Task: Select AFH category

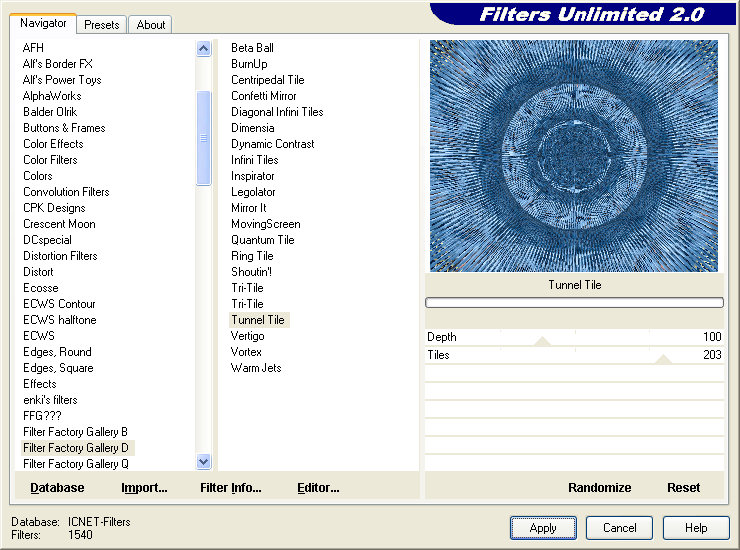Action: [33, 48]
